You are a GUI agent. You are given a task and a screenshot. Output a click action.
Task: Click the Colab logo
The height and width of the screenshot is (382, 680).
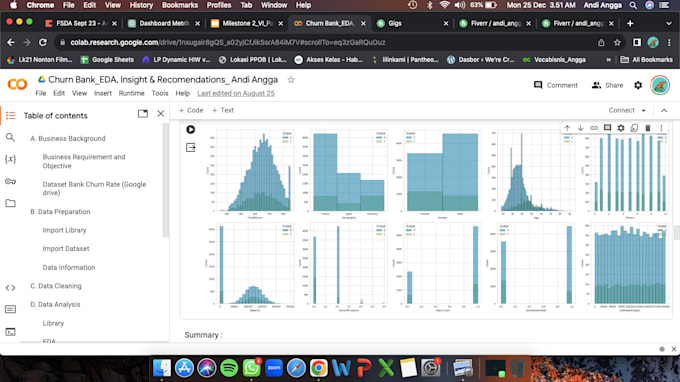(17, 84)
